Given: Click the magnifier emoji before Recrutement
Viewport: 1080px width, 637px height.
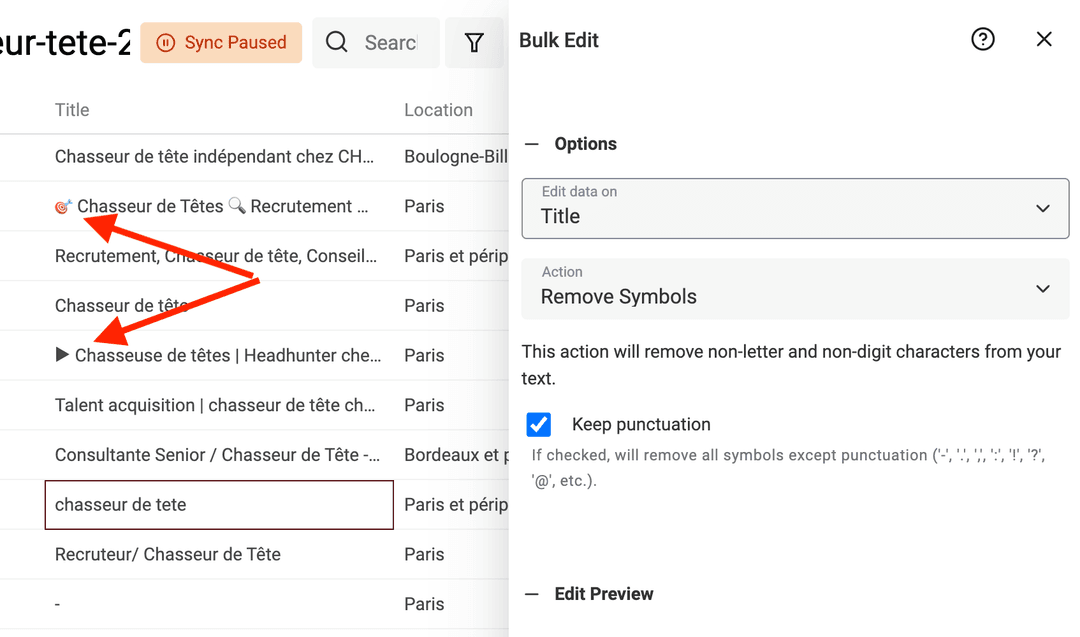Looking at the screenshot, I should pos(237,206).
